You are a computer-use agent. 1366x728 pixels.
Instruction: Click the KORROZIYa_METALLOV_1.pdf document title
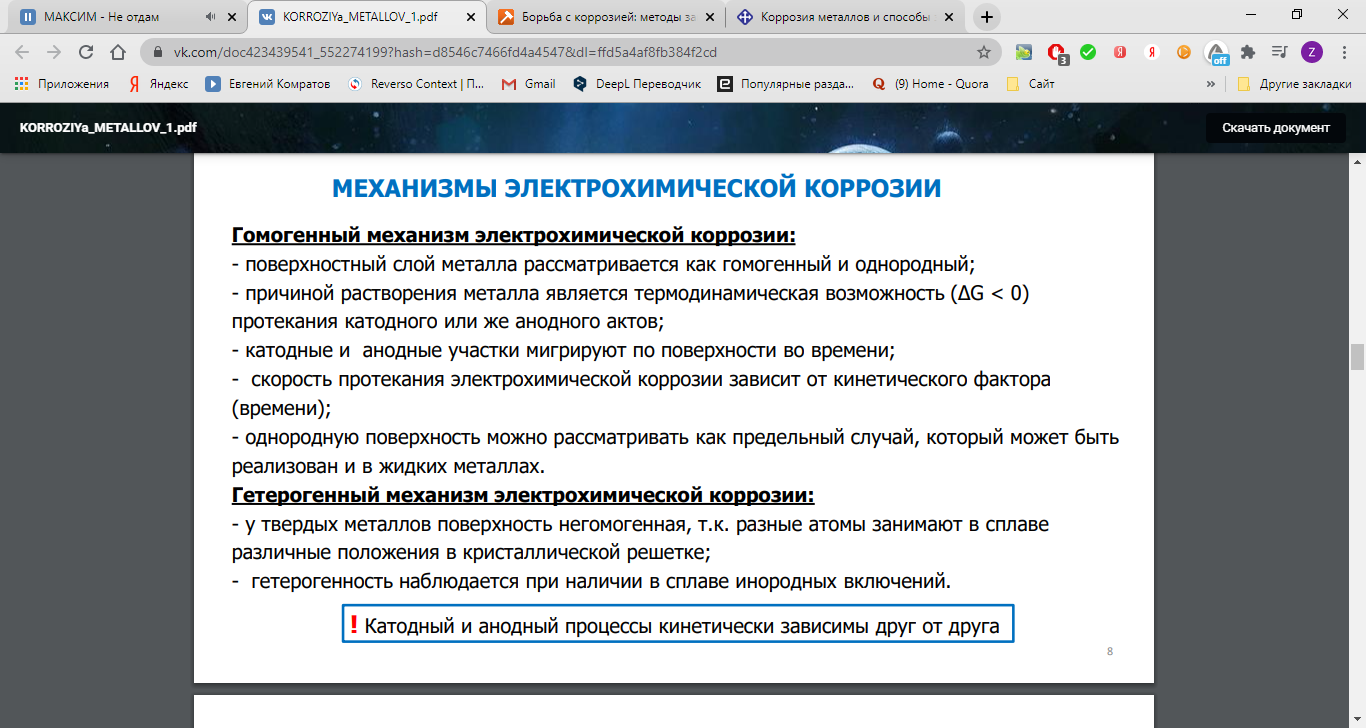click(x=108, y=128)
